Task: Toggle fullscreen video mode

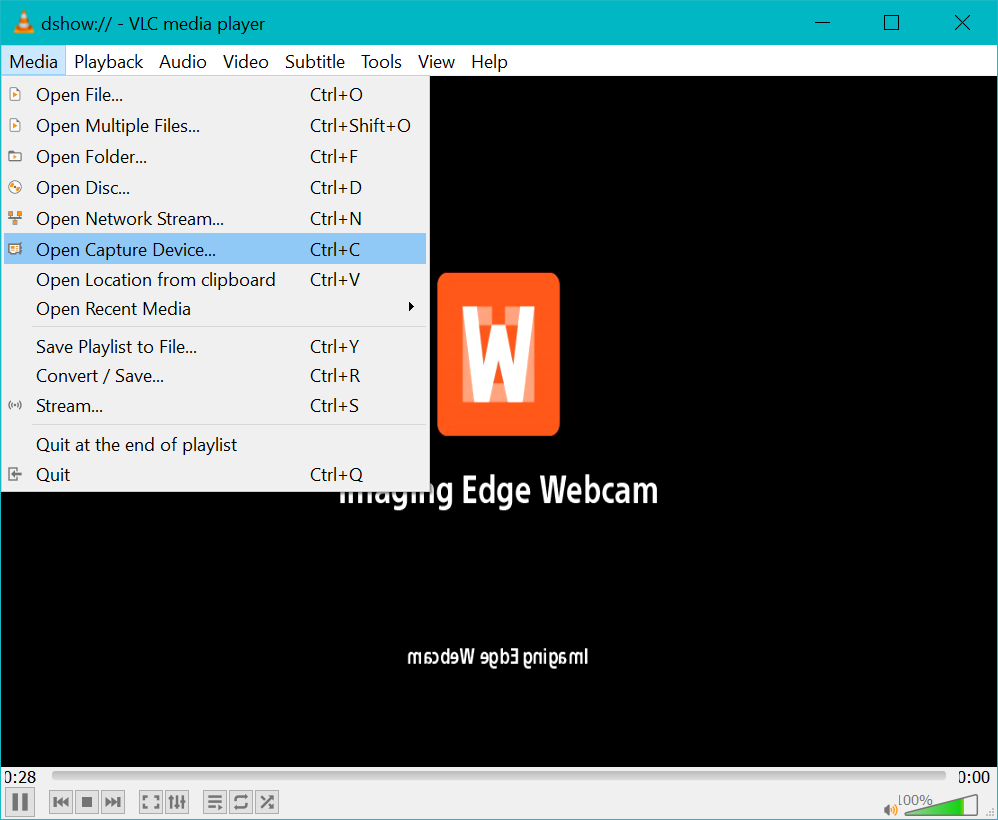Action: tap(150, 801)
